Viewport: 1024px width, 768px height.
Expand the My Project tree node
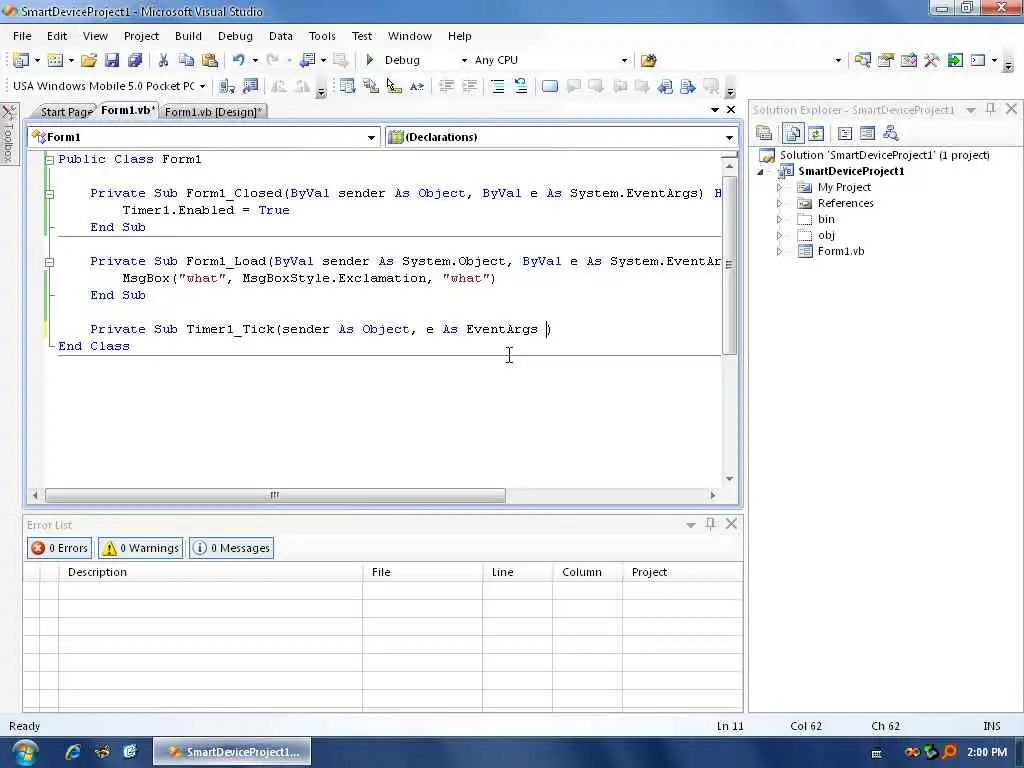[x=779, y=187]
